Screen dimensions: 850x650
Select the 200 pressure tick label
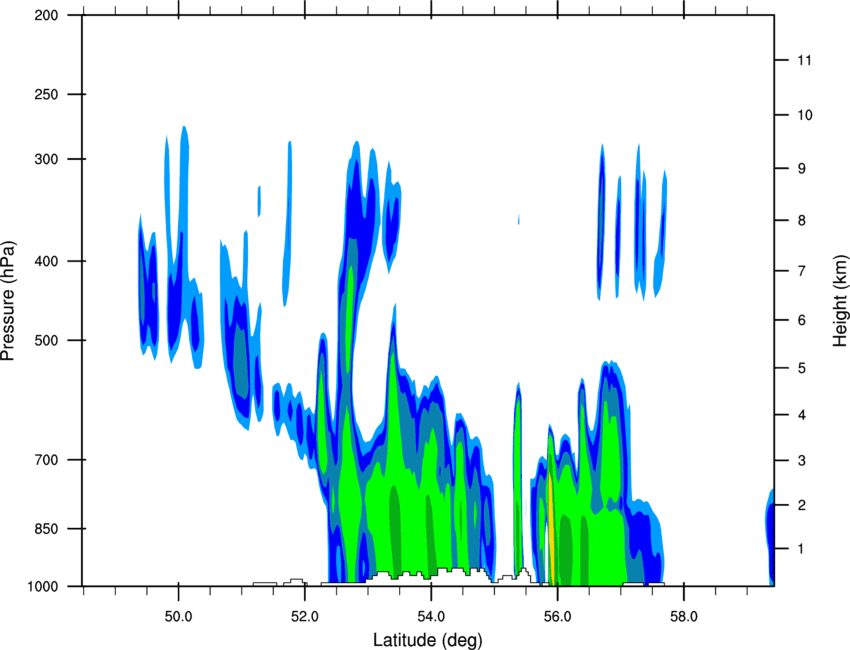46,15
